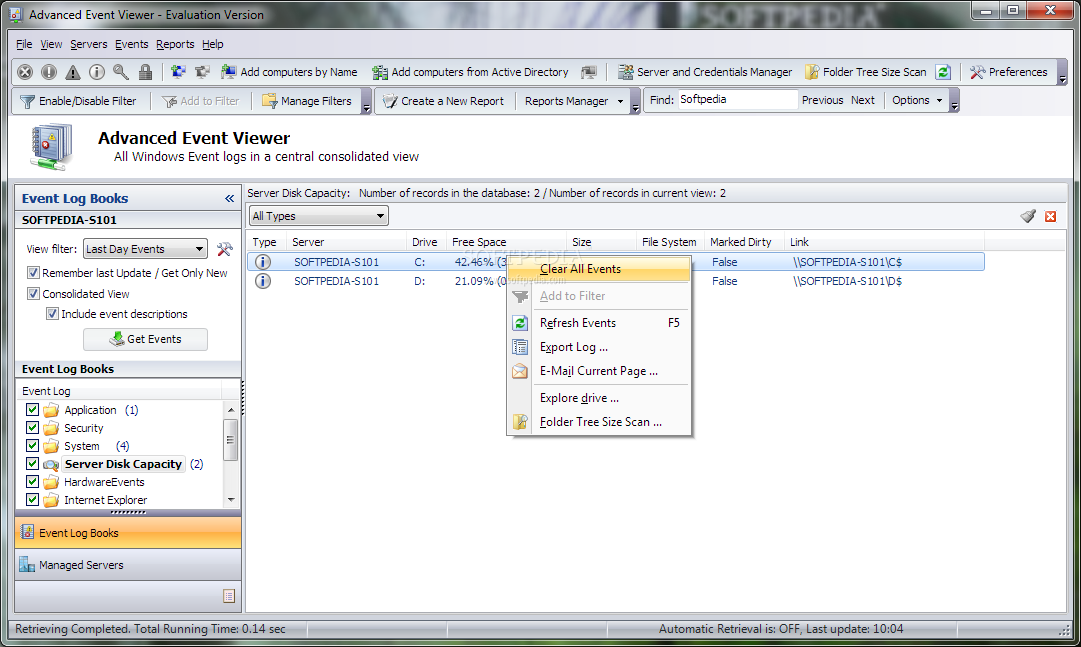Click Create a New Report
This screenshot has width=1081, height=647.
pyautogui.click(x=443, y=101)
